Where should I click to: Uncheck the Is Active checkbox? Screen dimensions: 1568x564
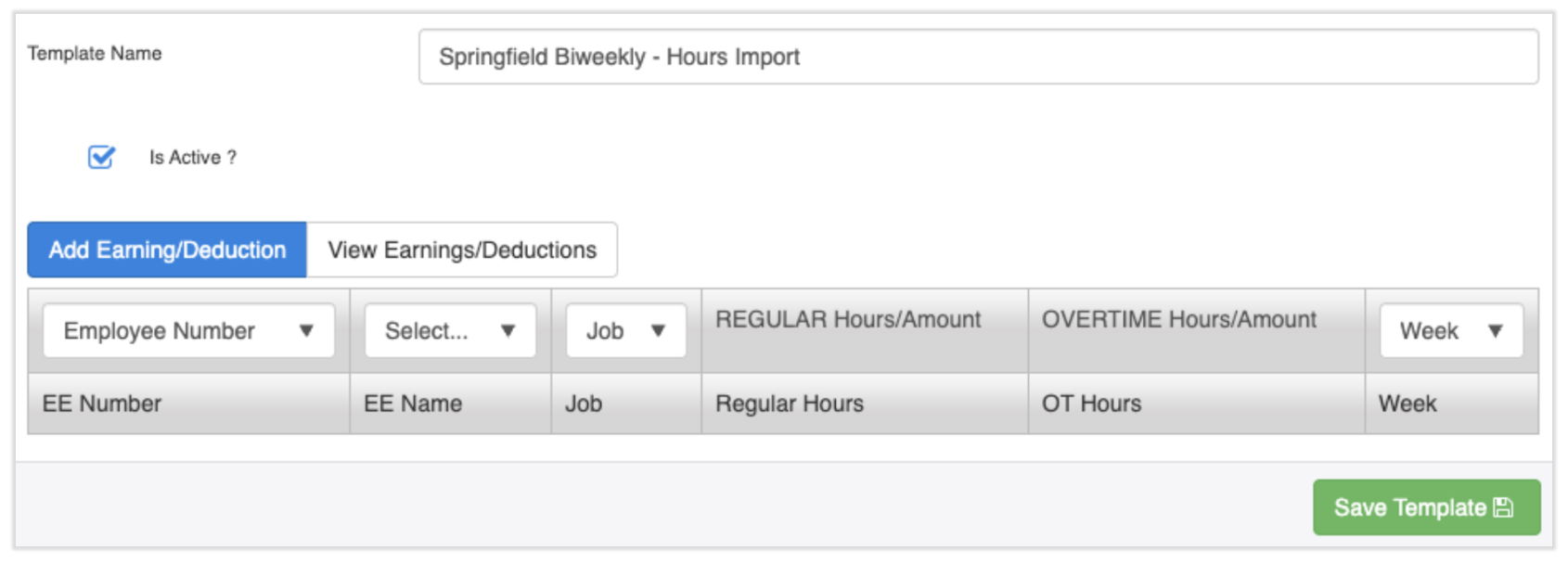[101, 157]
